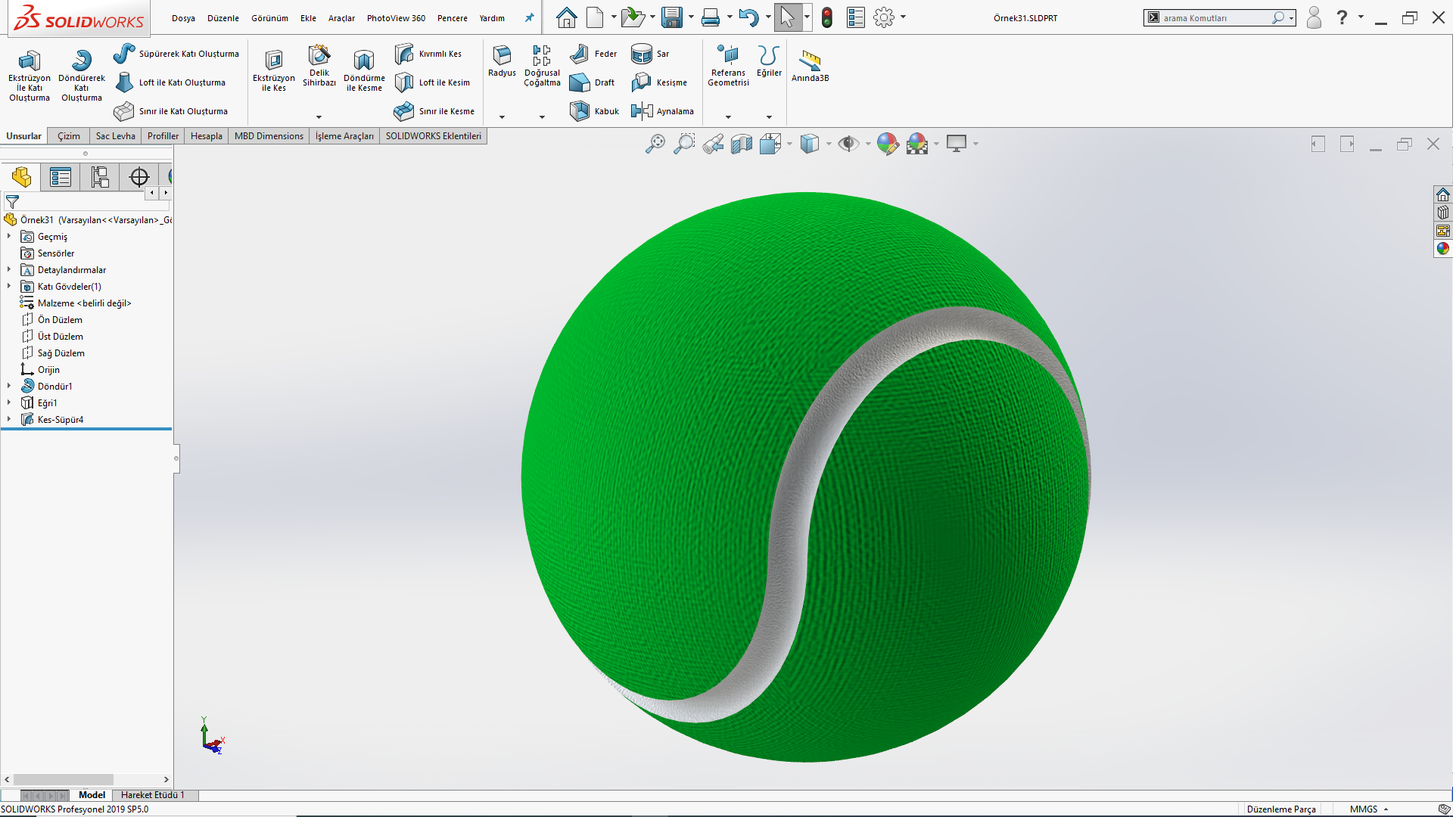Screen dimensions: 1456x817
Task: Click the Apply Scene icon
Action: click(917, 144)
